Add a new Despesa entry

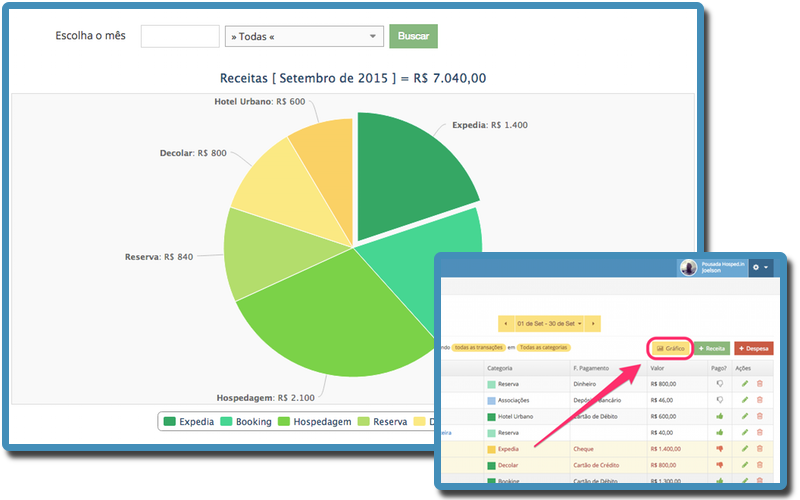coord(753,348)
